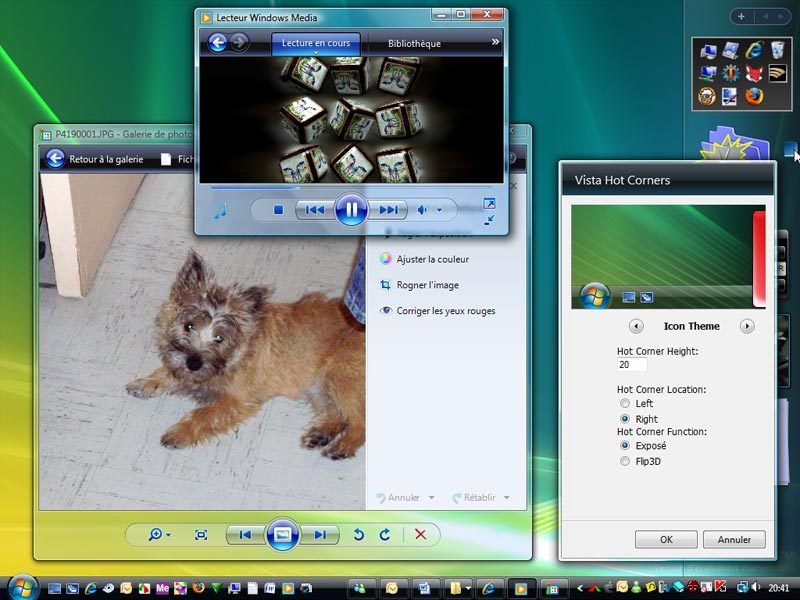Choose Exposé as hot corner function
800x600 pixels.
tap(626, 446)
